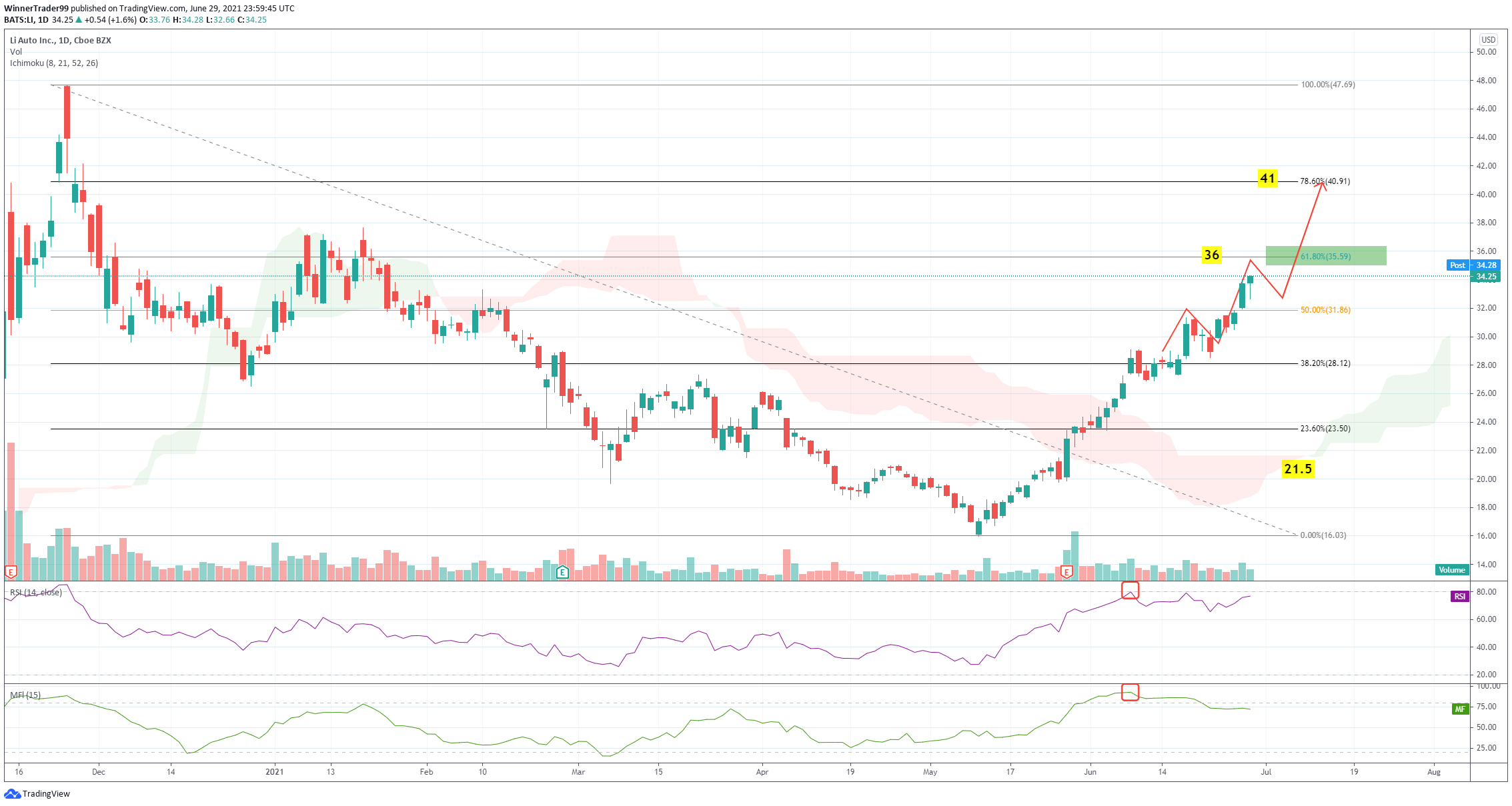1512x806 pixels.
Task: Click the USD currency button
Action: tap(1488, 39)
